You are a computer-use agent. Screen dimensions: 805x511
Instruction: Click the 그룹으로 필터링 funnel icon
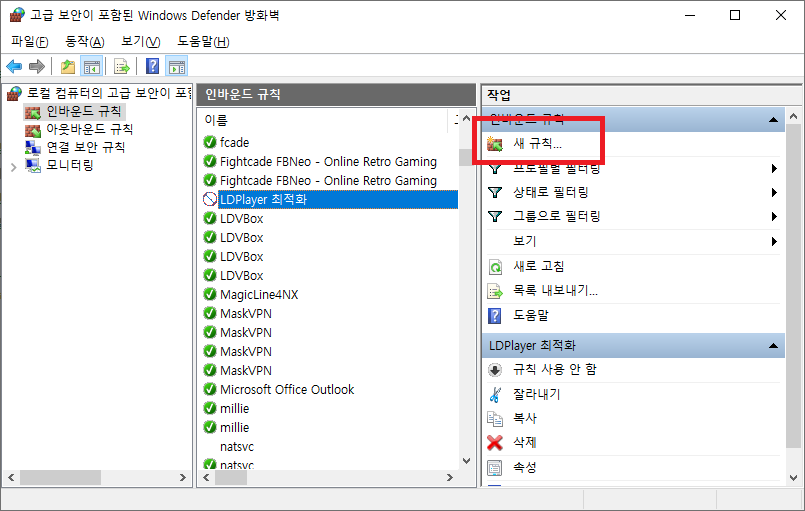tap(495, 217)
